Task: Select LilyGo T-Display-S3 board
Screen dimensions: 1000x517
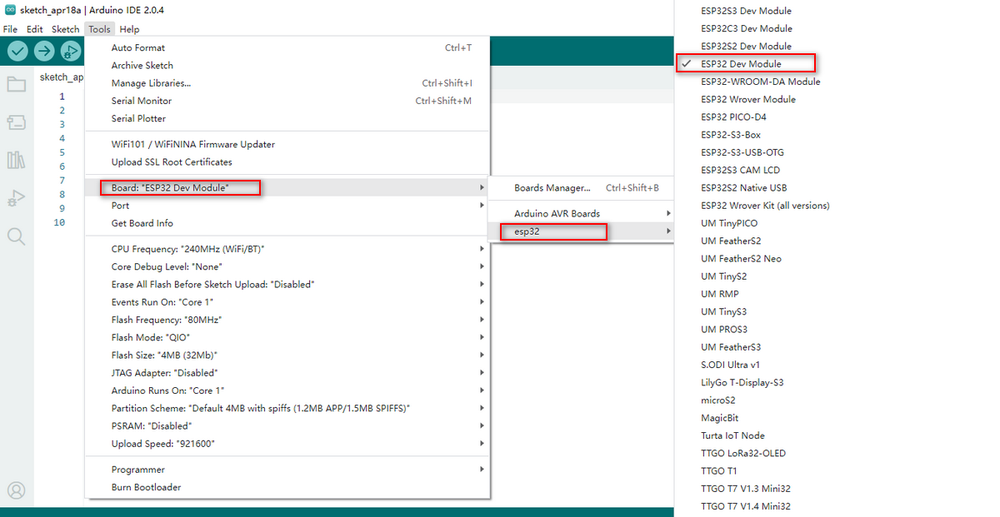Action: click(742, 382)
